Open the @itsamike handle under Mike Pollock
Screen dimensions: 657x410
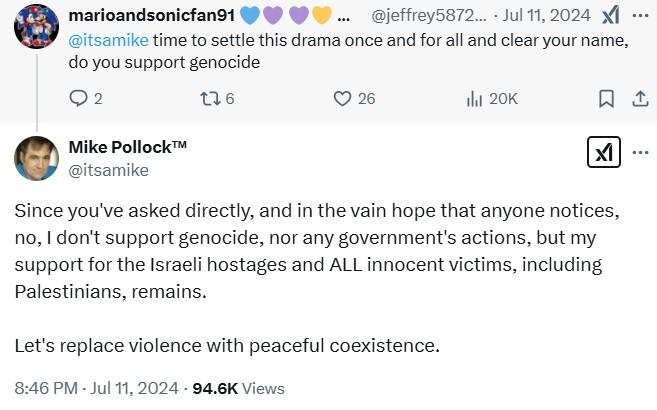[109, 170]
